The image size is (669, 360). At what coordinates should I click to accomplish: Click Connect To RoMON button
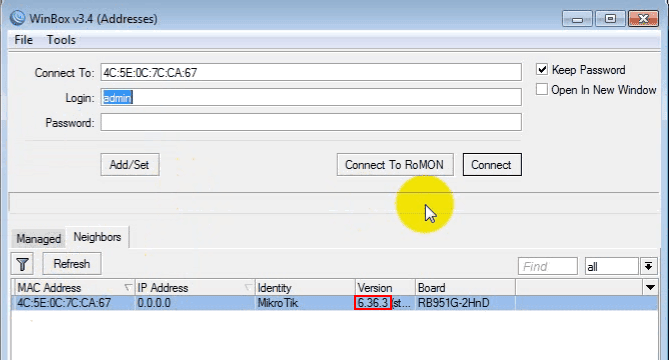tap(395, 165)
